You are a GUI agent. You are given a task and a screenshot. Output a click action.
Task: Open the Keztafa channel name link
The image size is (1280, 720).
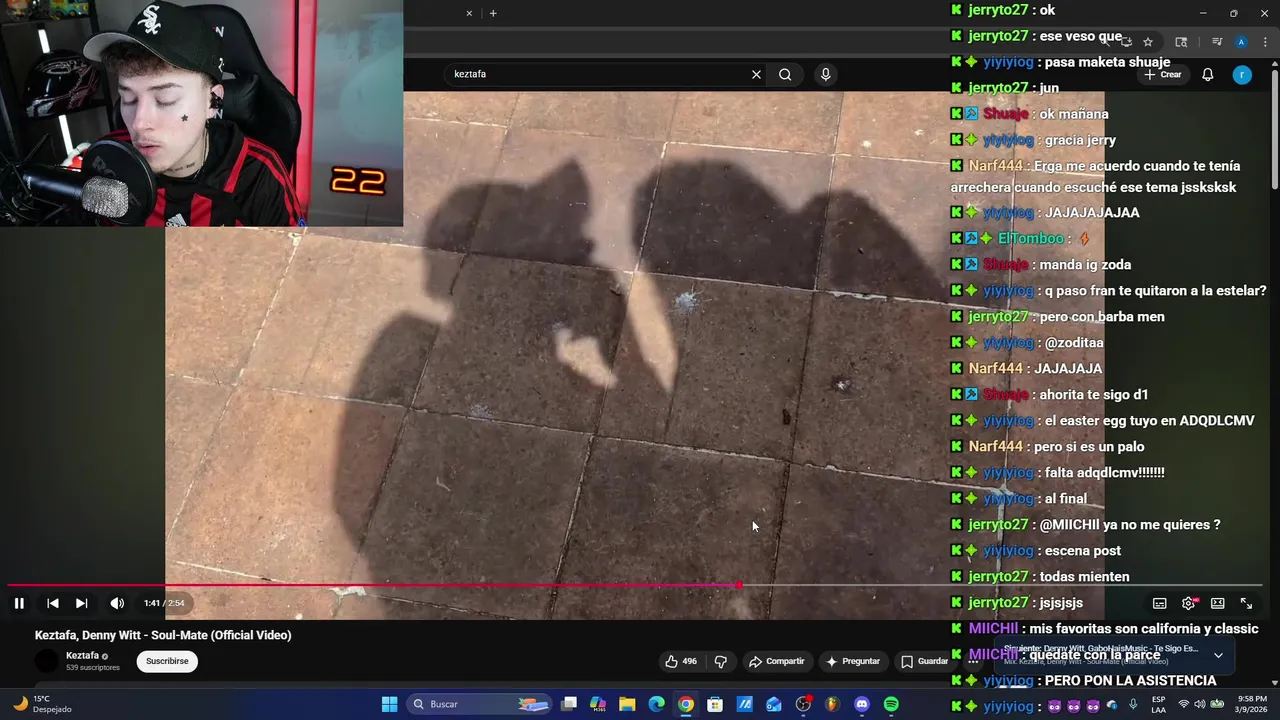point(82,656)
